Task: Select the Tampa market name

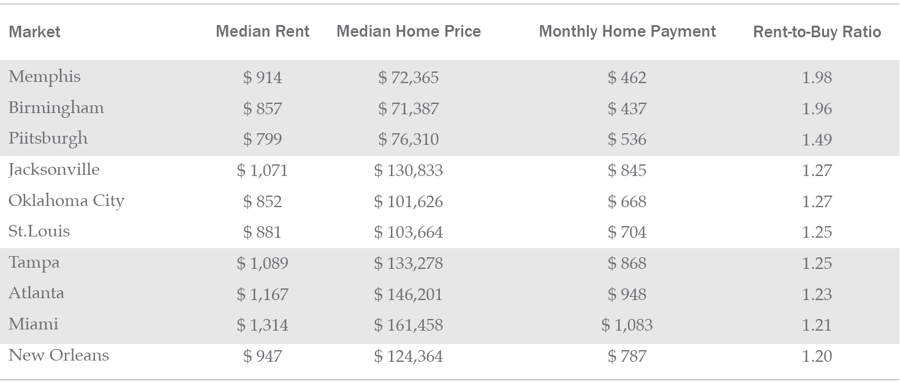Action: (34, 263)
